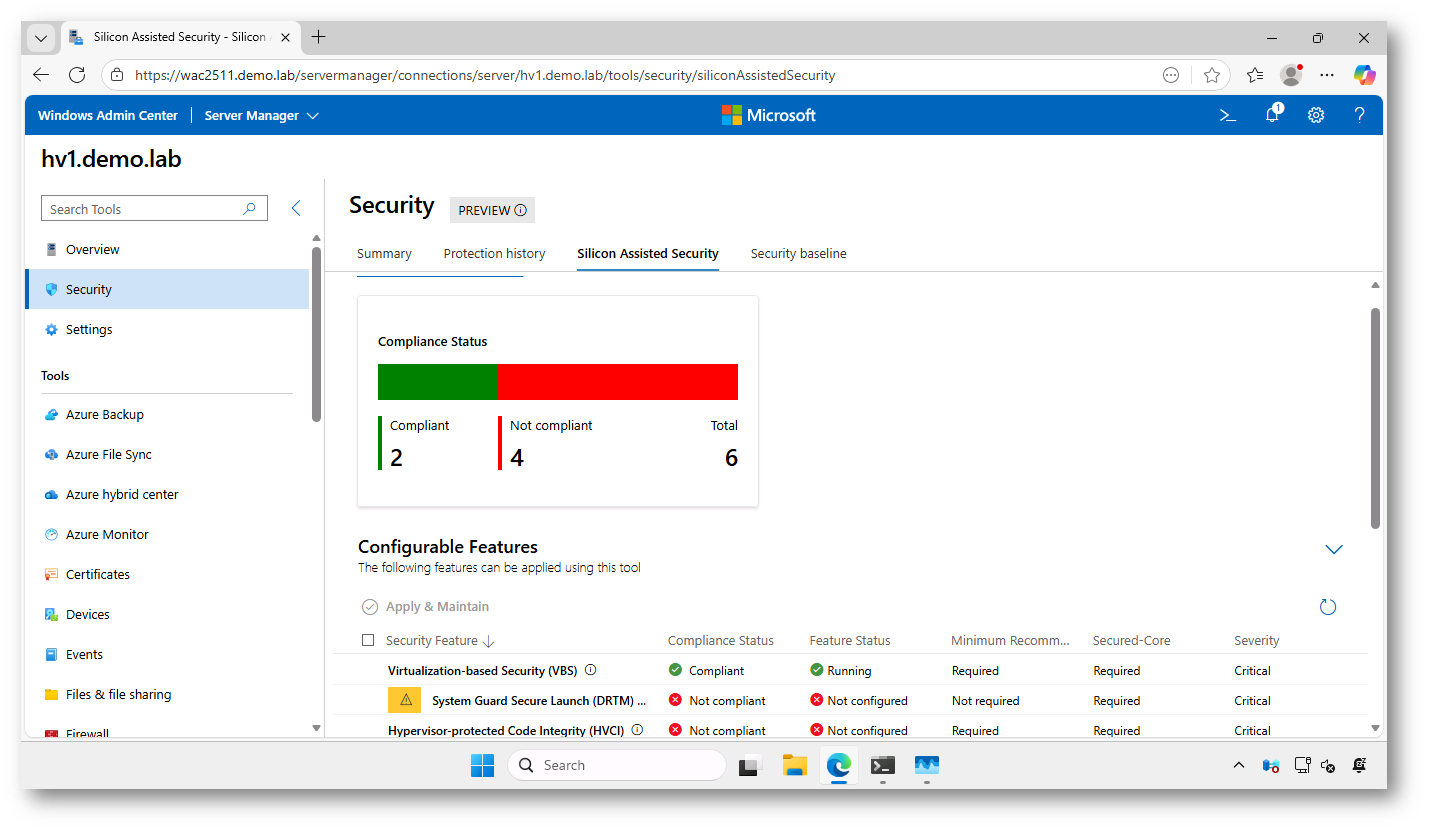Click the help question mark icon
The height and width of the screenshot is (831, 1429).
(1359, 115)
